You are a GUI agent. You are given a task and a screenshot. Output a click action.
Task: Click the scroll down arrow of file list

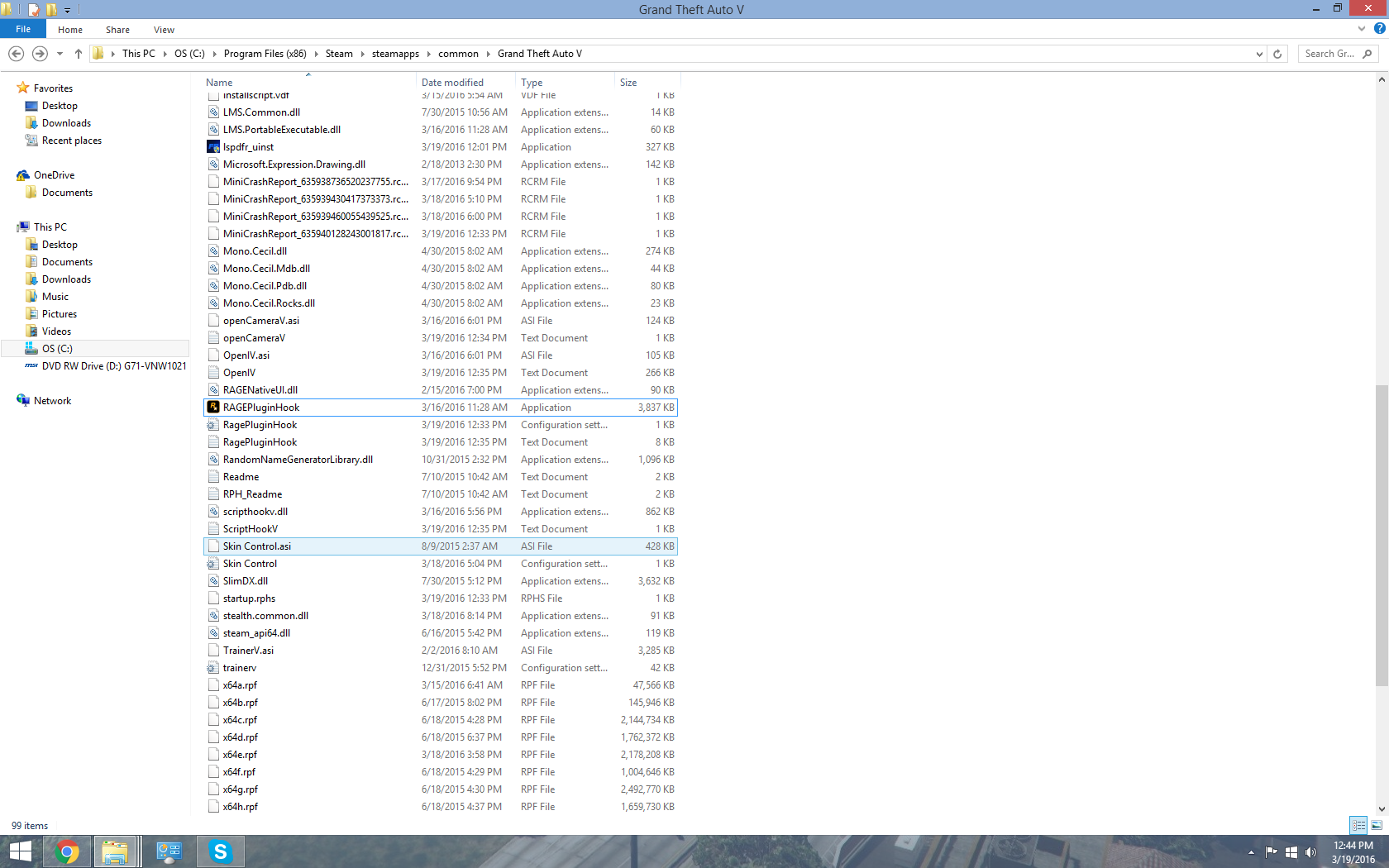tap(1382, 810)
